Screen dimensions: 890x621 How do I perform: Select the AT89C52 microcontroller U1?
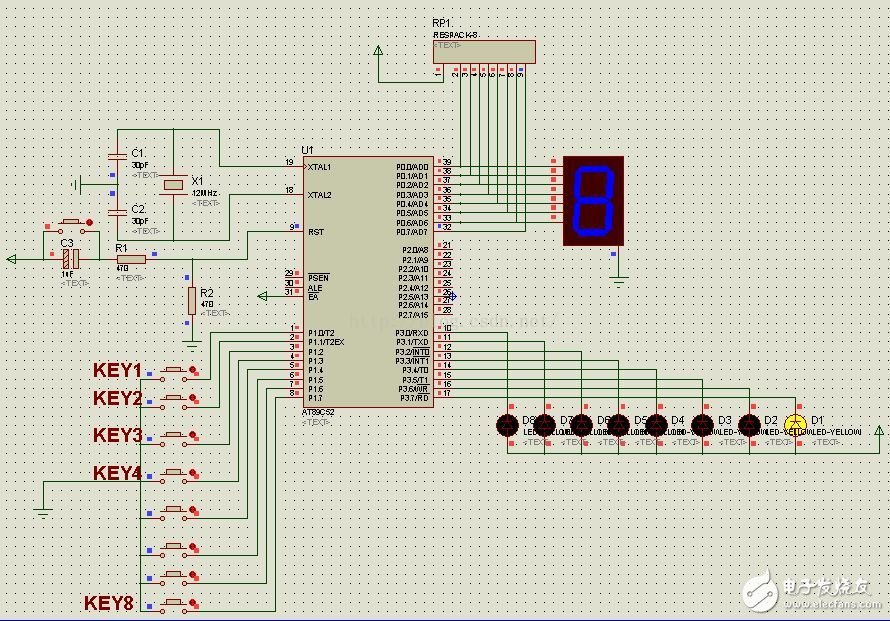[368, 282]
